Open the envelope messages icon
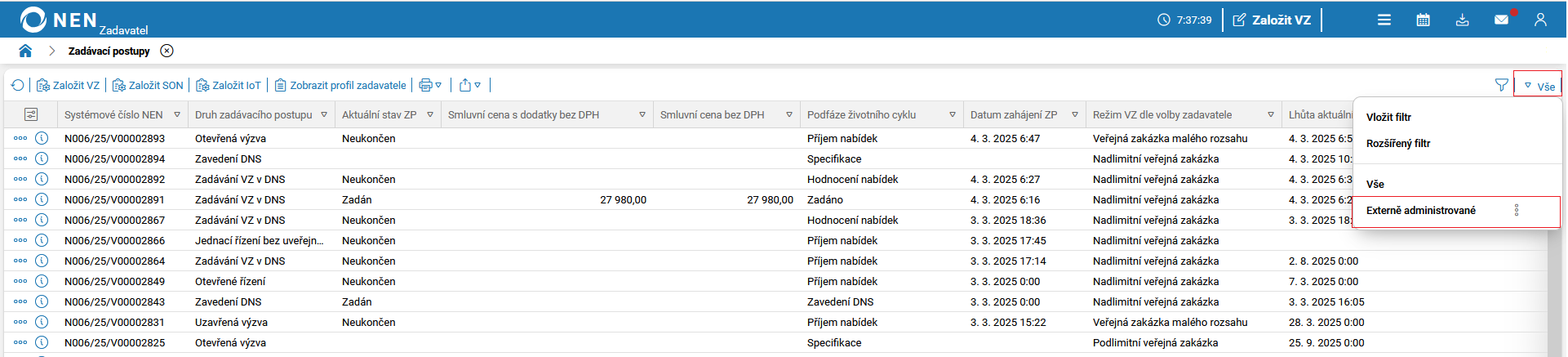The width and height of the screenshot is (1568, 357). [x=1501, y=20]
